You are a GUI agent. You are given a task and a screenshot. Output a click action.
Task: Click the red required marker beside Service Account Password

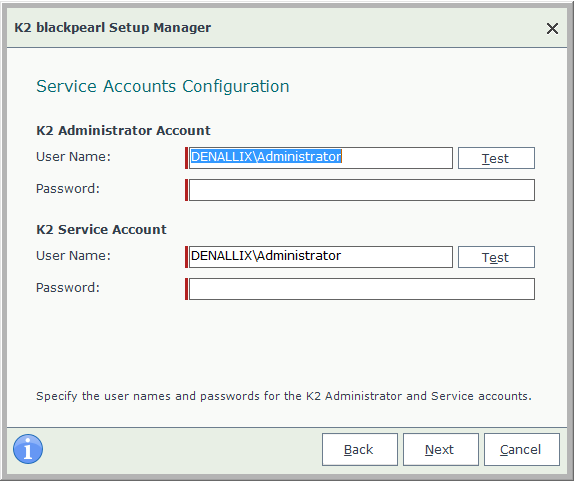pos(187,289)
